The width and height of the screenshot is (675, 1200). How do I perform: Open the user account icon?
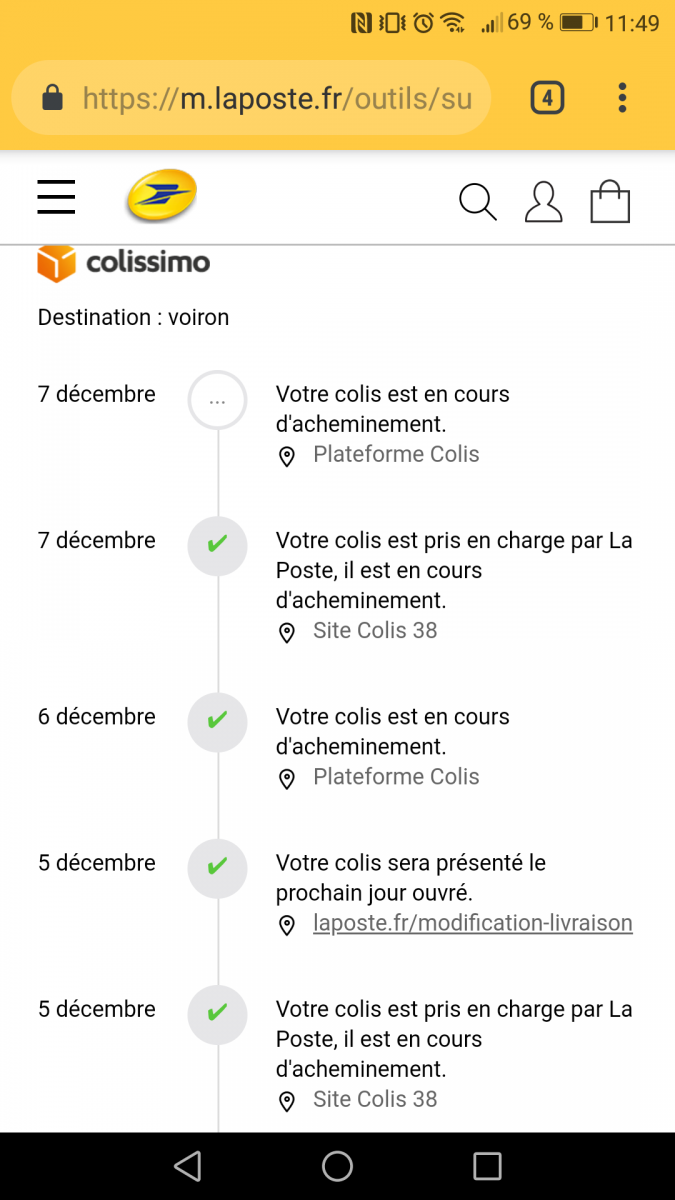coord(543,201)
